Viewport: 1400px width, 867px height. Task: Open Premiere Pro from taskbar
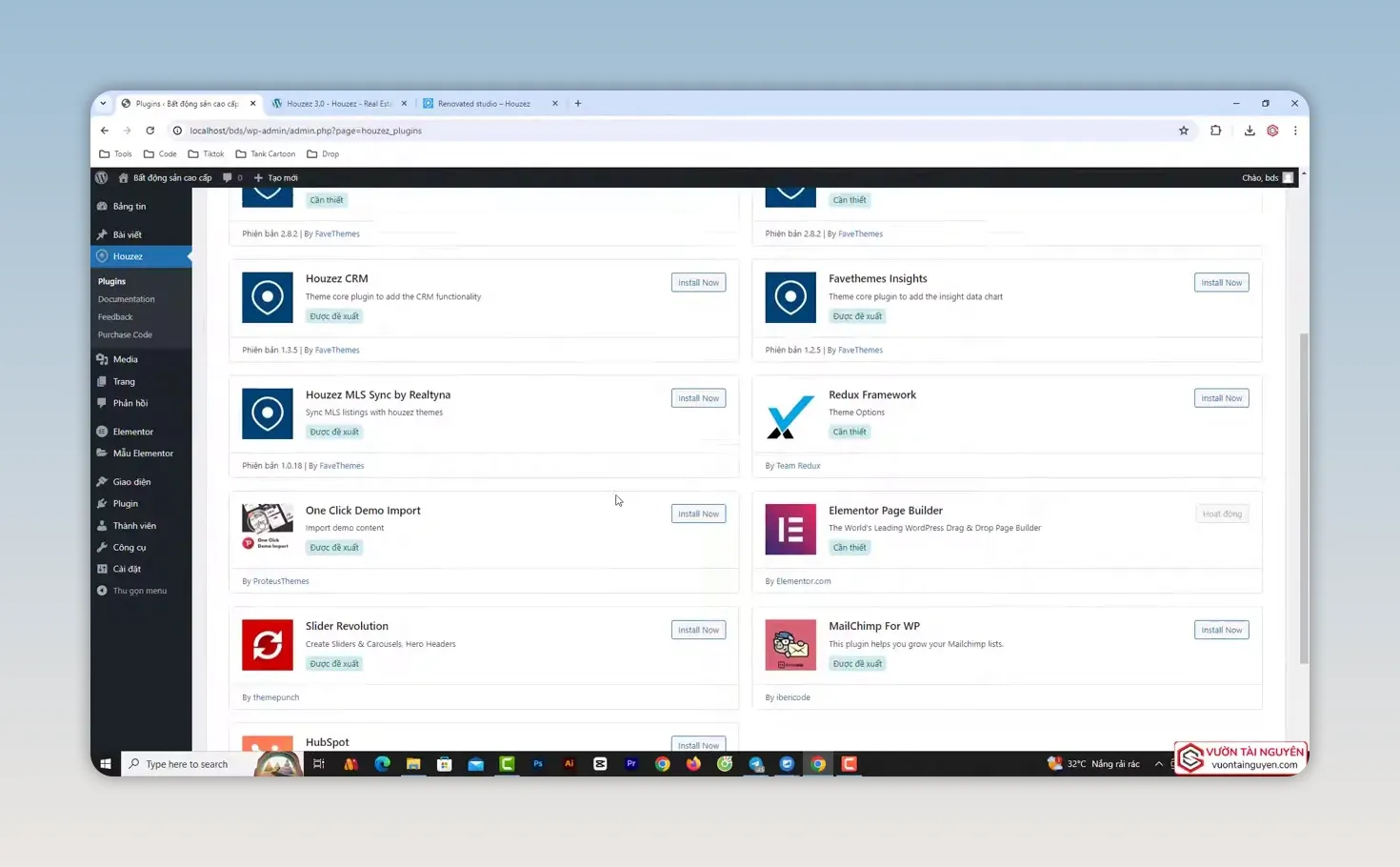pyautogui.click(x=630, y=764)
